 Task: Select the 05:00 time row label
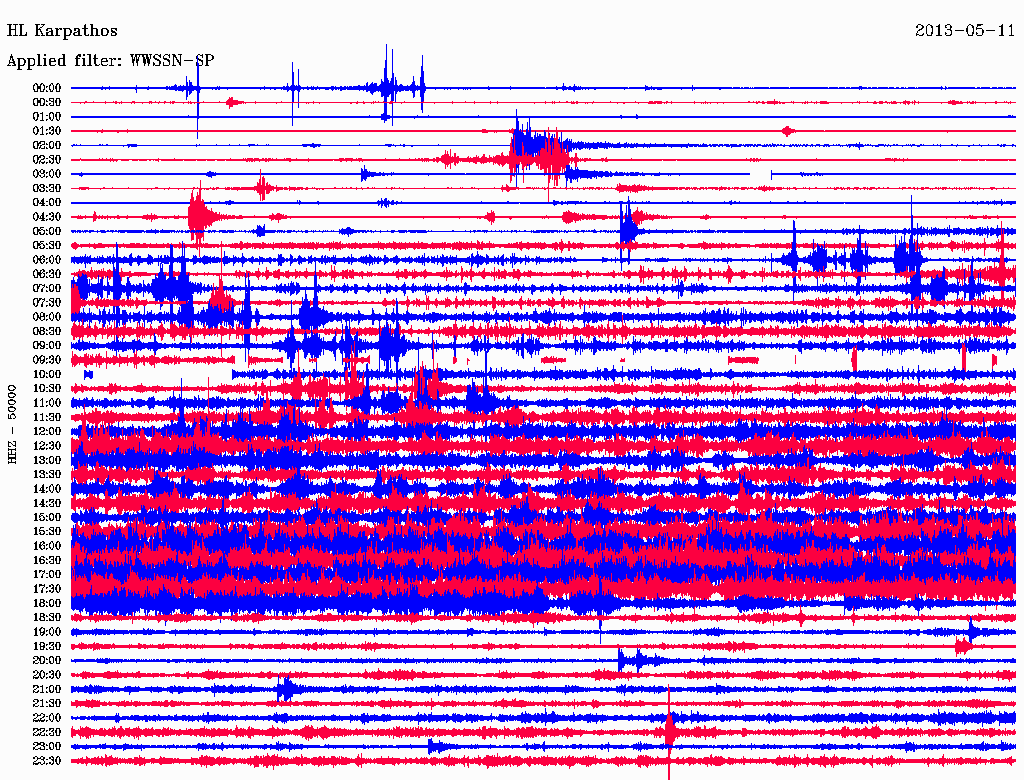tap(47, 231)
